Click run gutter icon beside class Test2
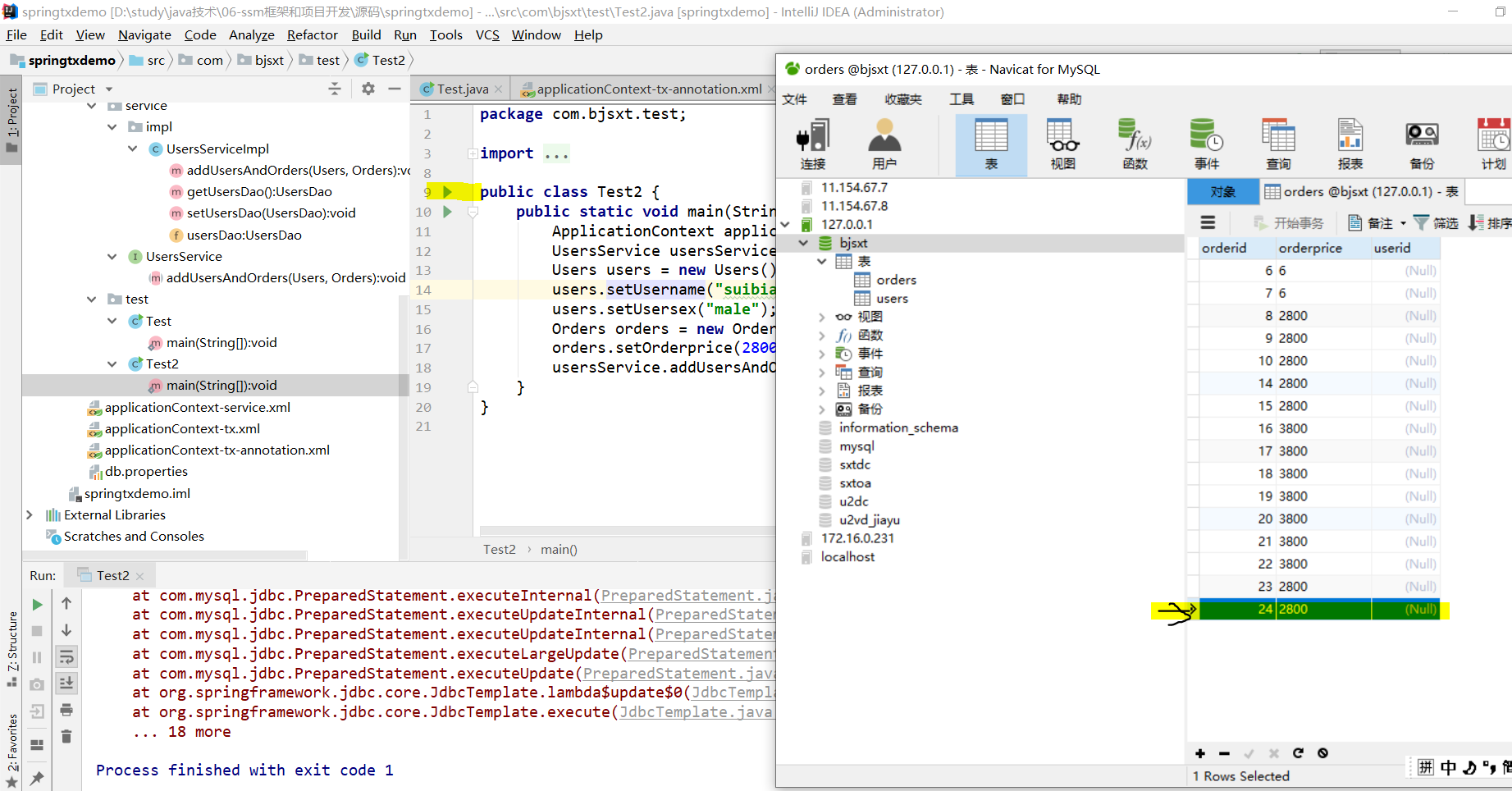Screen dimensions: 1512x791 coord(448,191)
